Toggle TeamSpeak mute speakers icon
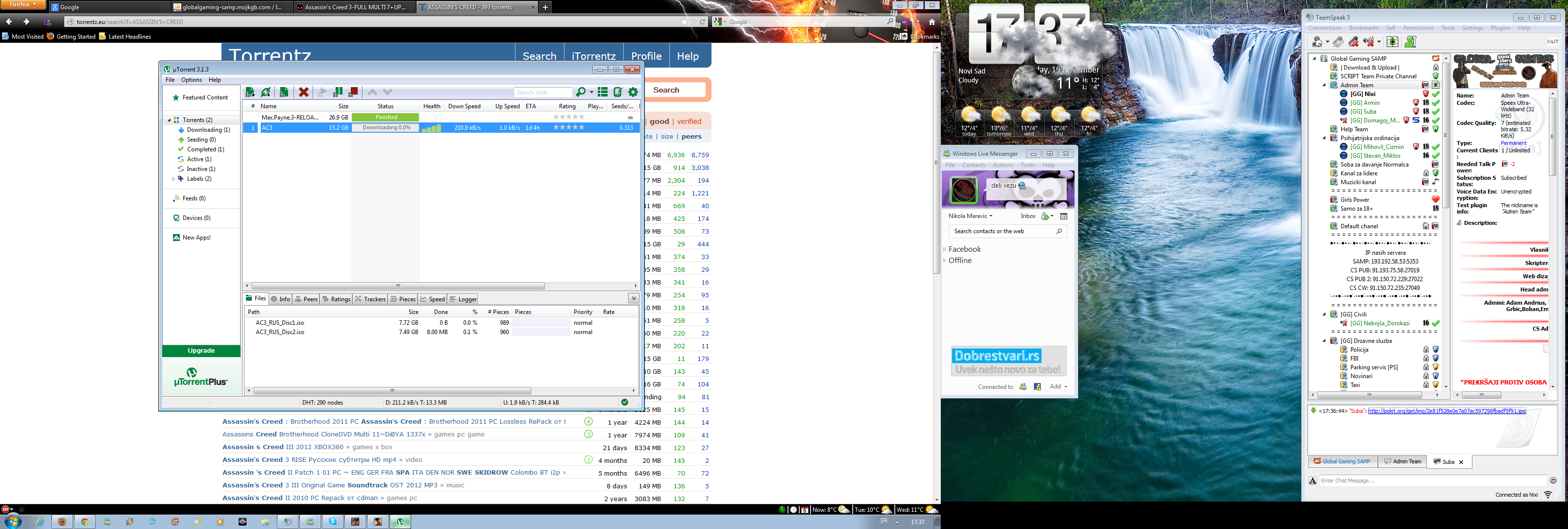 (1369, 42)
